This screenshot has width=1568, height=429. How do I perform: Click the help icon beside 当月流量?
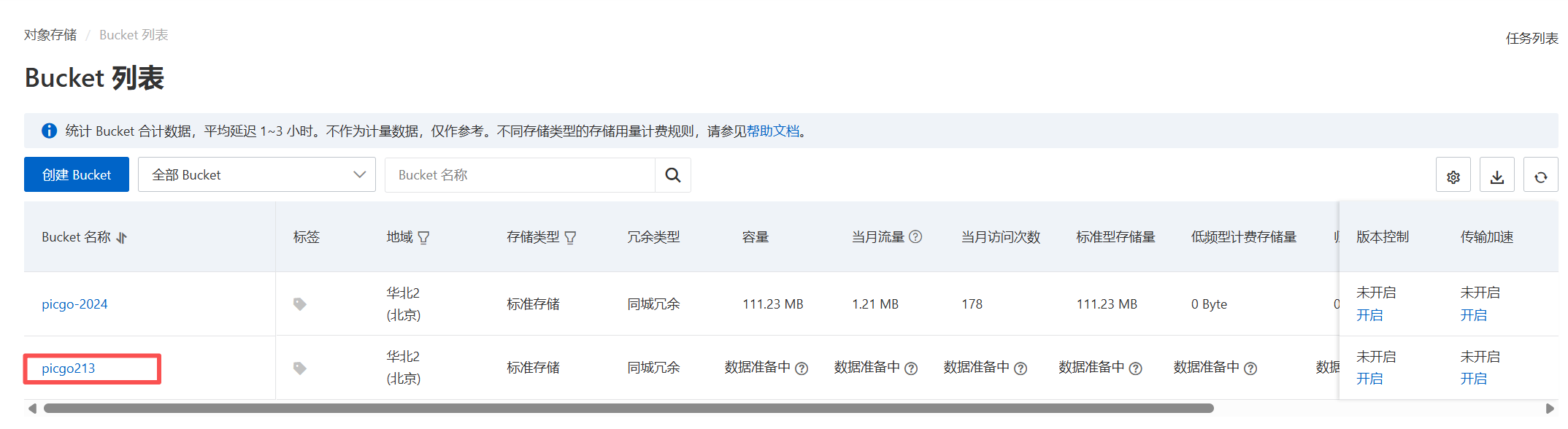tap(915, 237)
